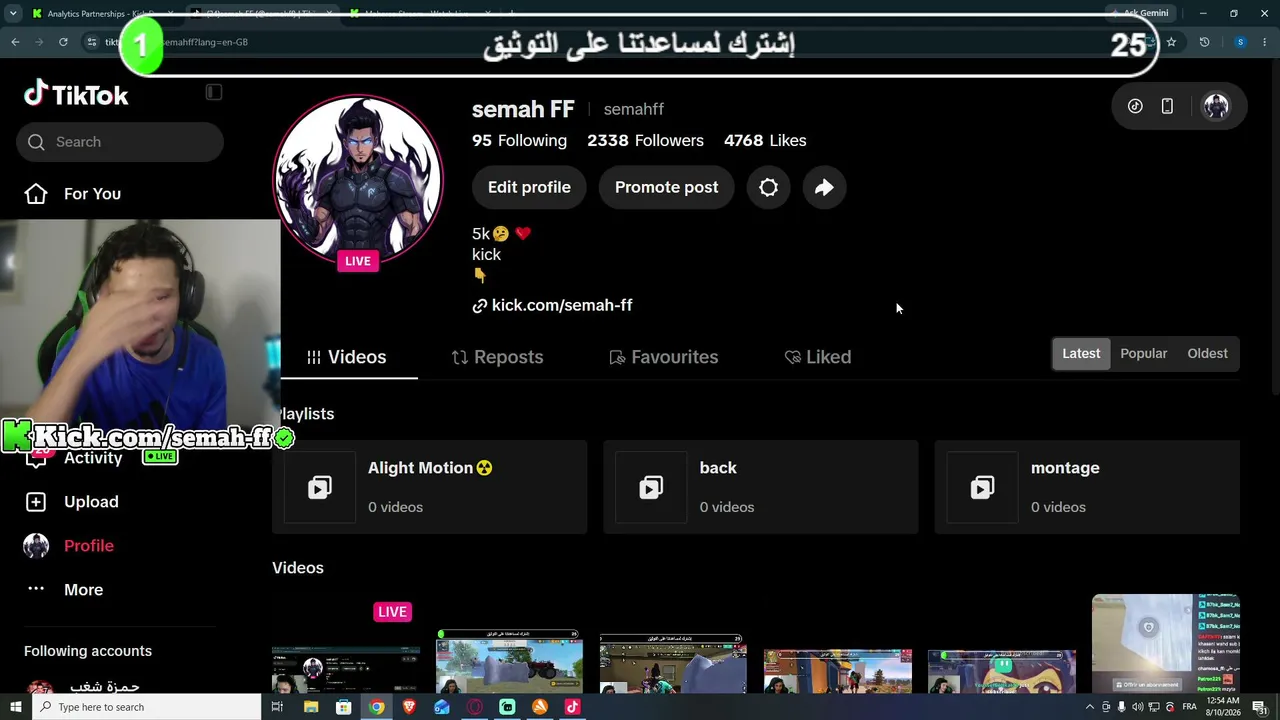
Task: Open Profile in the sidebar
Action: coord(89,546)
